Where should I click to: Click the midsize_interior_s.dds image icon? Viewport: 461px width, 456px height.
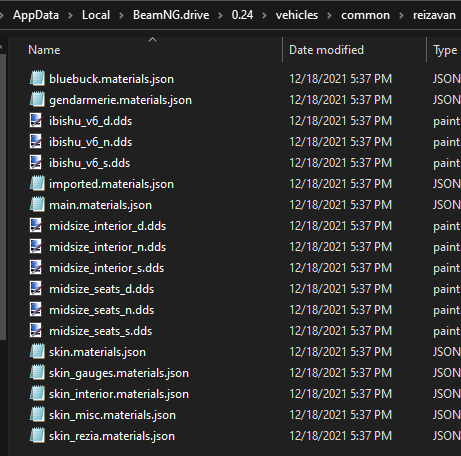(x=36, y=267)
